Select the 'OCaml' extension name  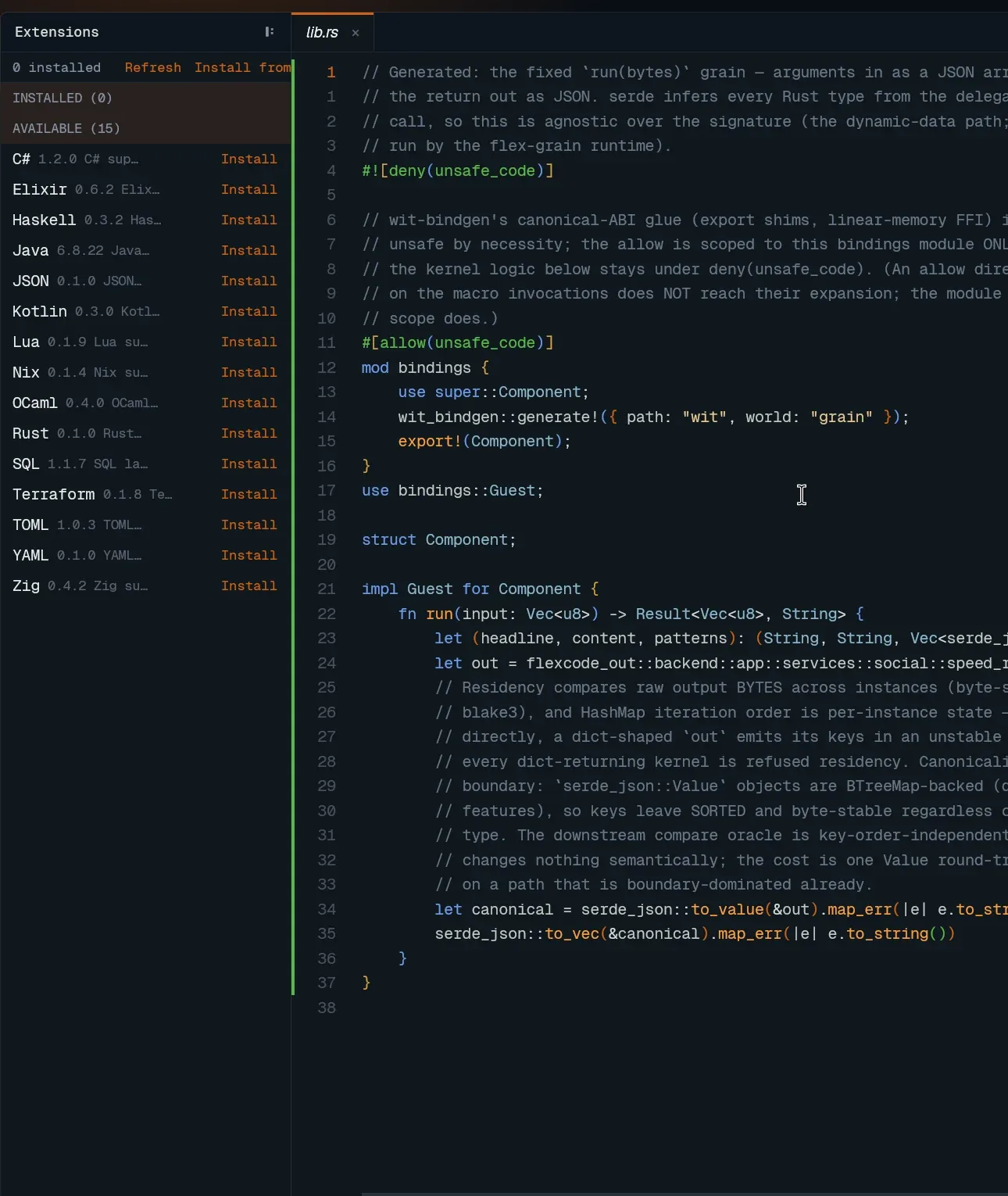[35, 403]
